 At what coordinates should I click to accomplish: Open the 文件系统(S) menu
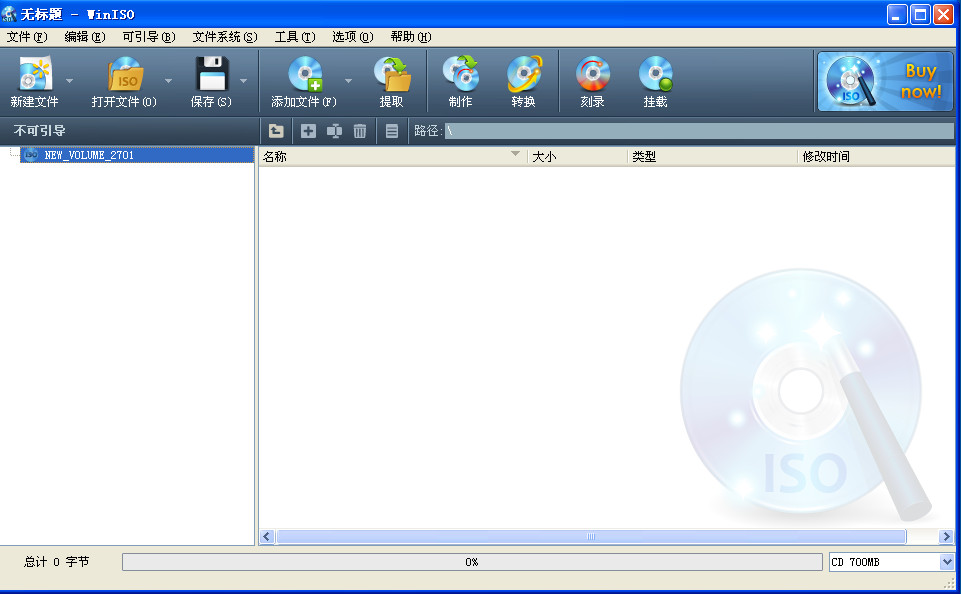tap(225, 37)
